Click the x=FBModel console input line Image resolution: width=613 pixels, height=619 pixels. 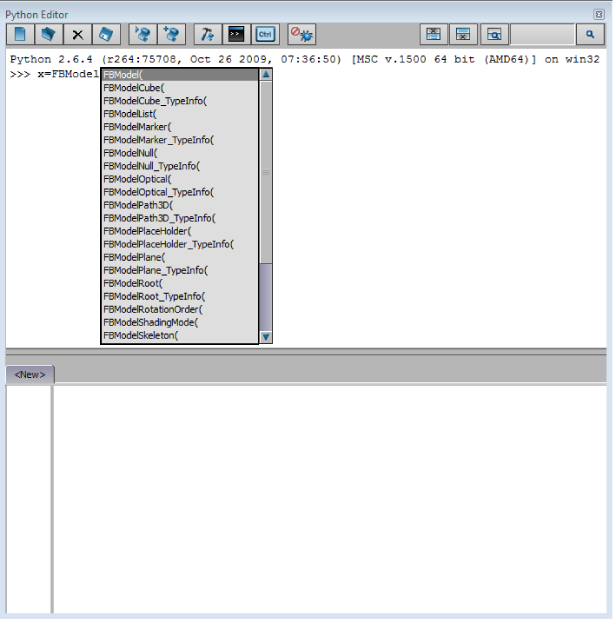pyautogui.click(x=54, y=74)
